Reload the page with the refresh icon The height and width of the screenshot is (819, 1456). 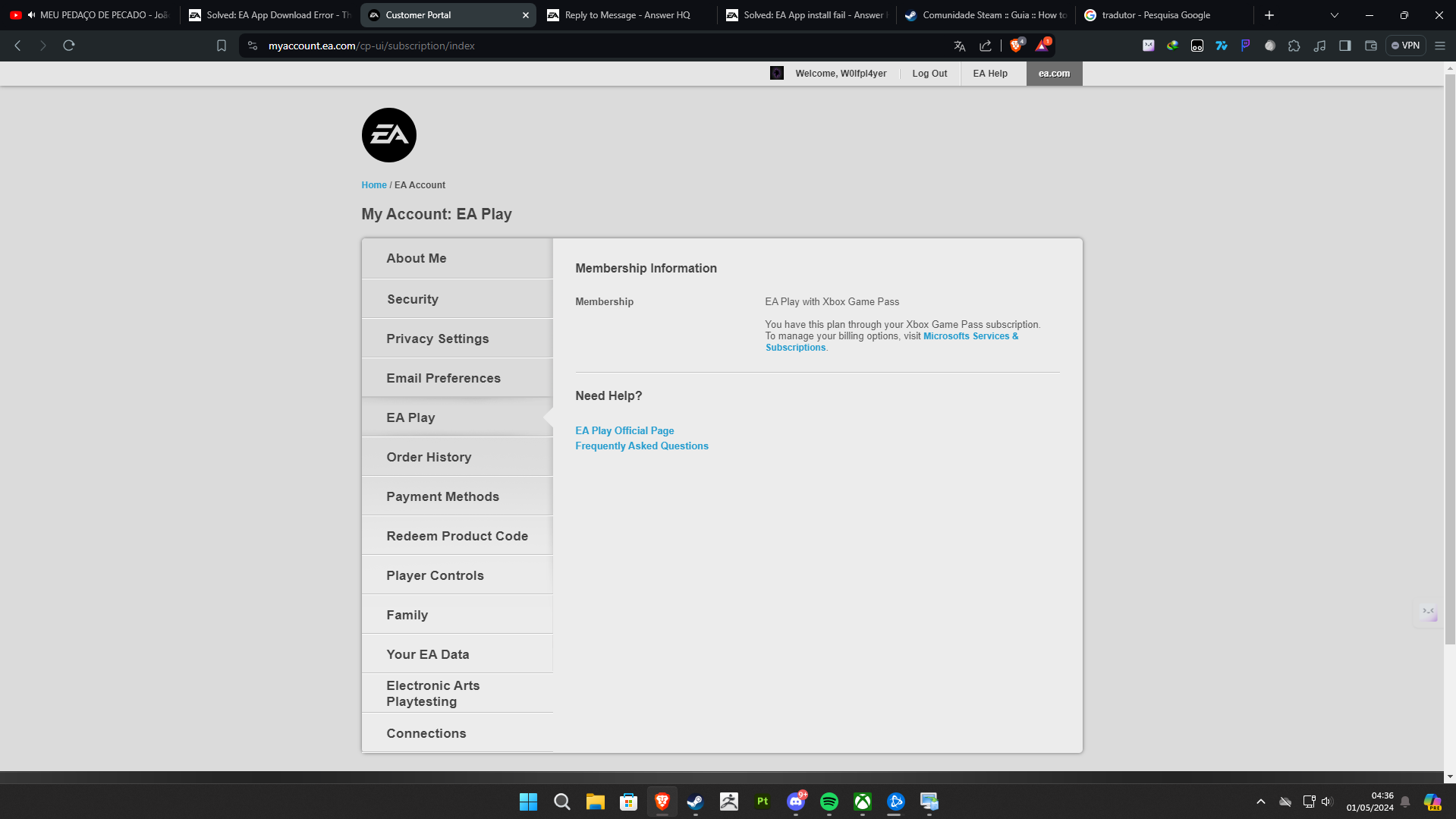coord(69,46)
